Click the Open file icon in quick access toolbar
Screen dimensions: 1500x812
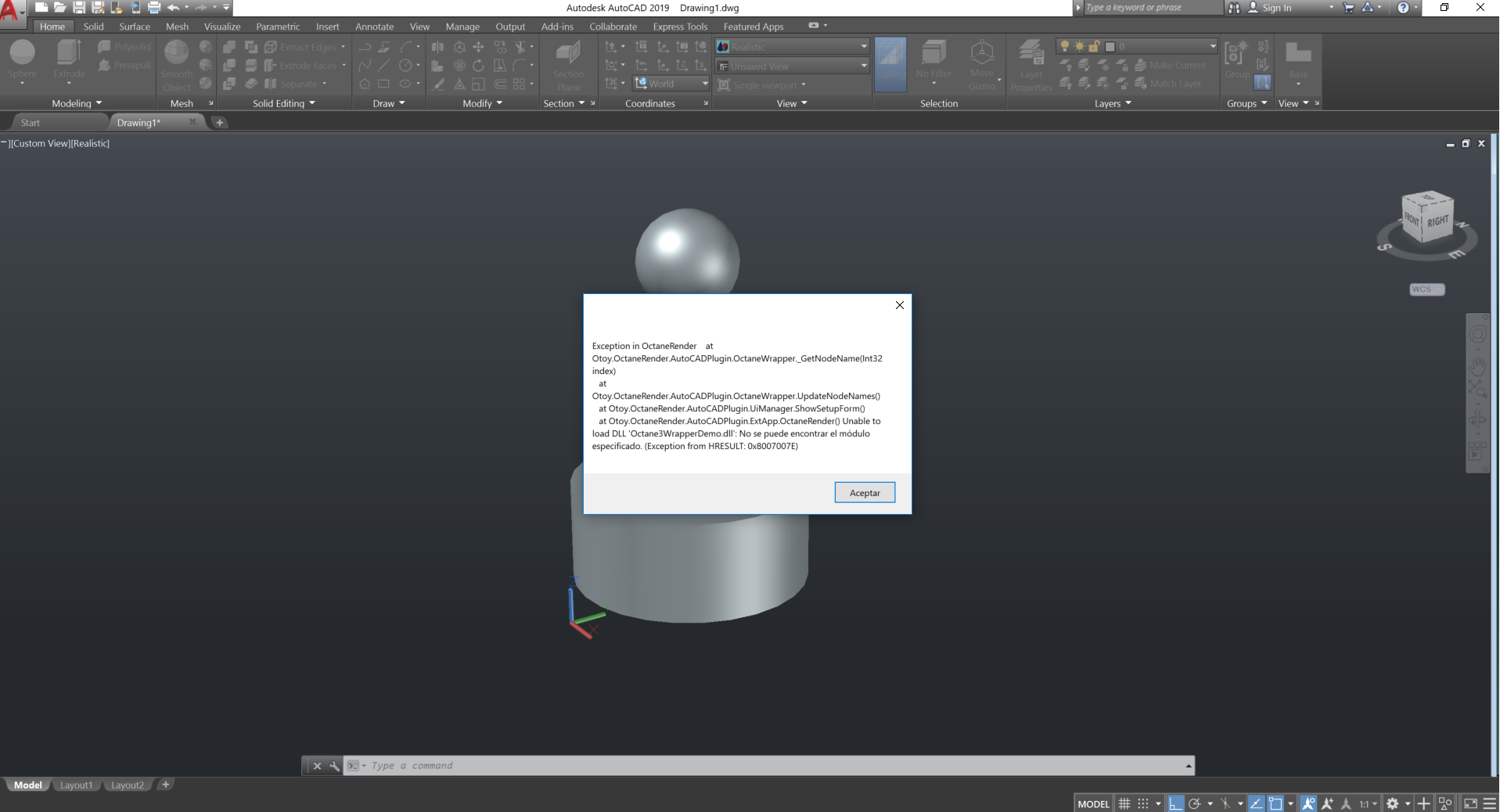click(60, 8)
